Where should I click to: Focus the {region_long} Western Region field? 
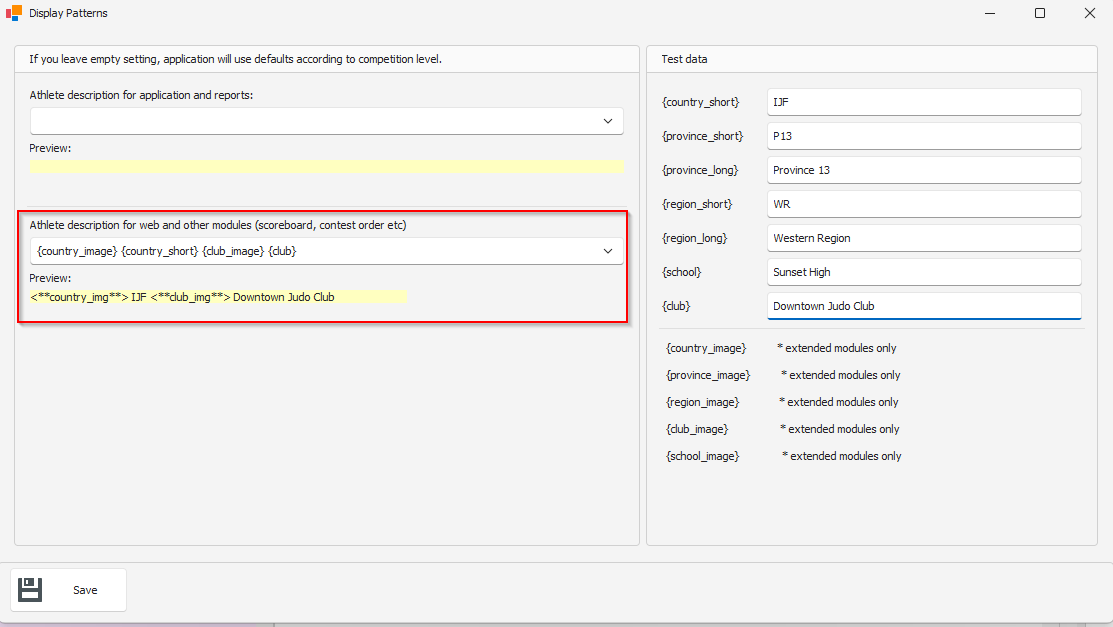click(x=923, y=238)
